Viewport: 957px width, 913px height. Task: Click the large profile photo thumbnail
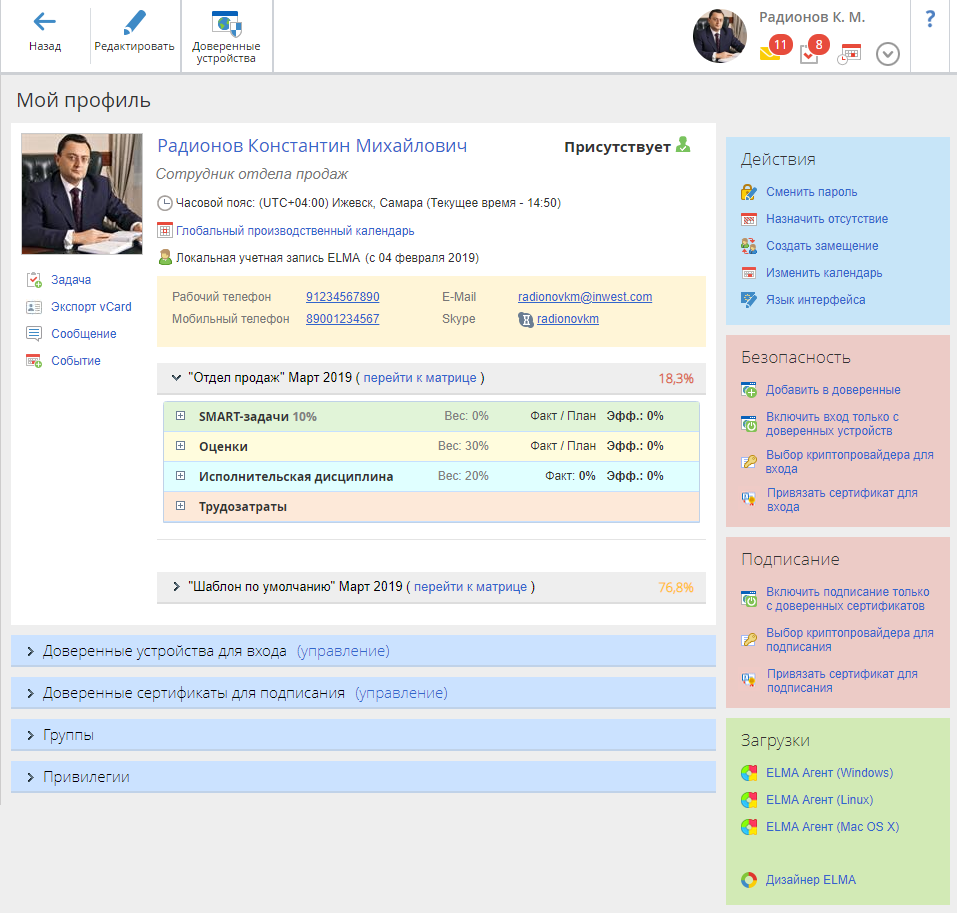(x=82, y=194)
